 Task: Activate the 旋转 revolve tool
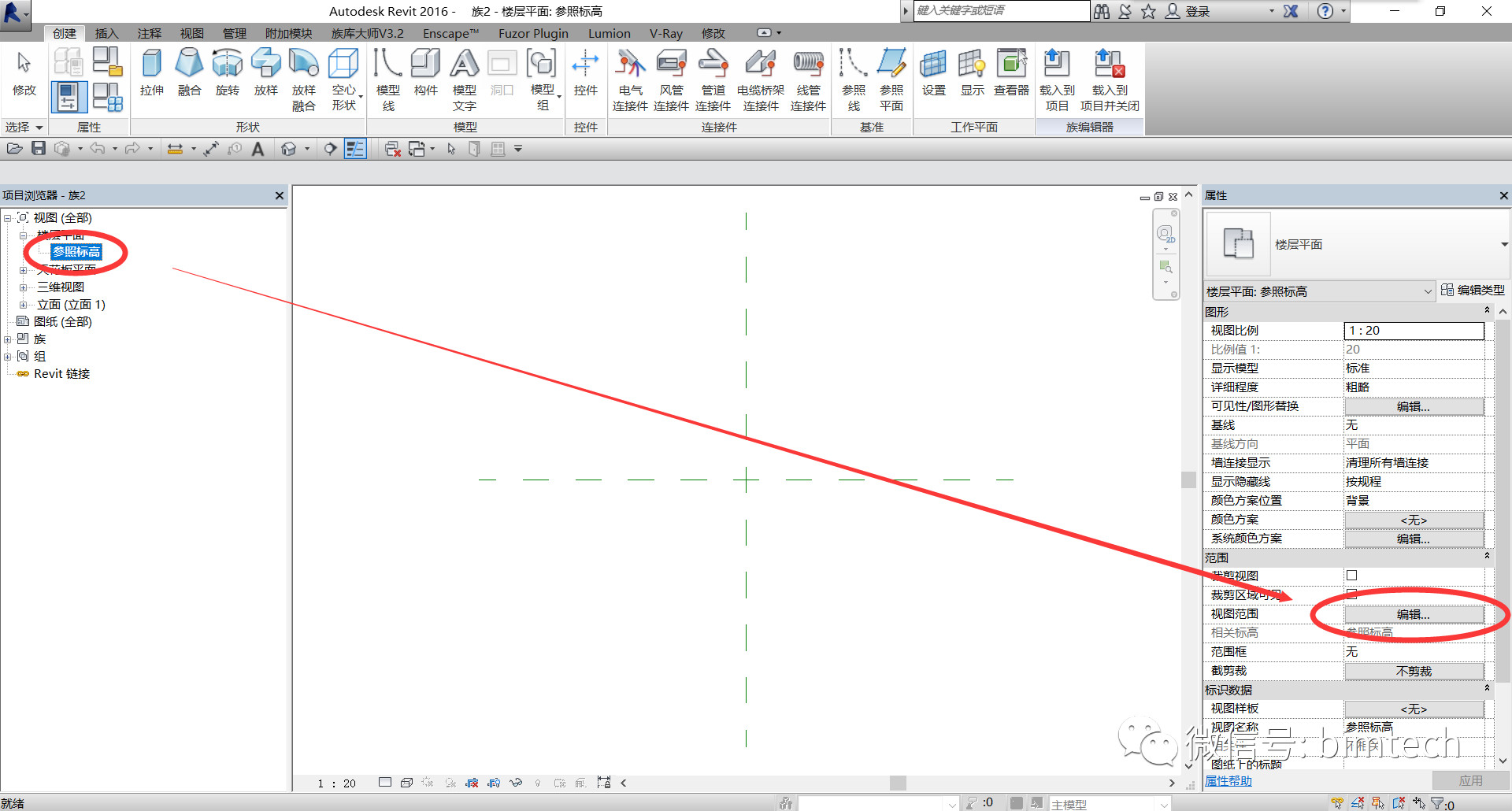pyautogui.click(x=227, y=72)
